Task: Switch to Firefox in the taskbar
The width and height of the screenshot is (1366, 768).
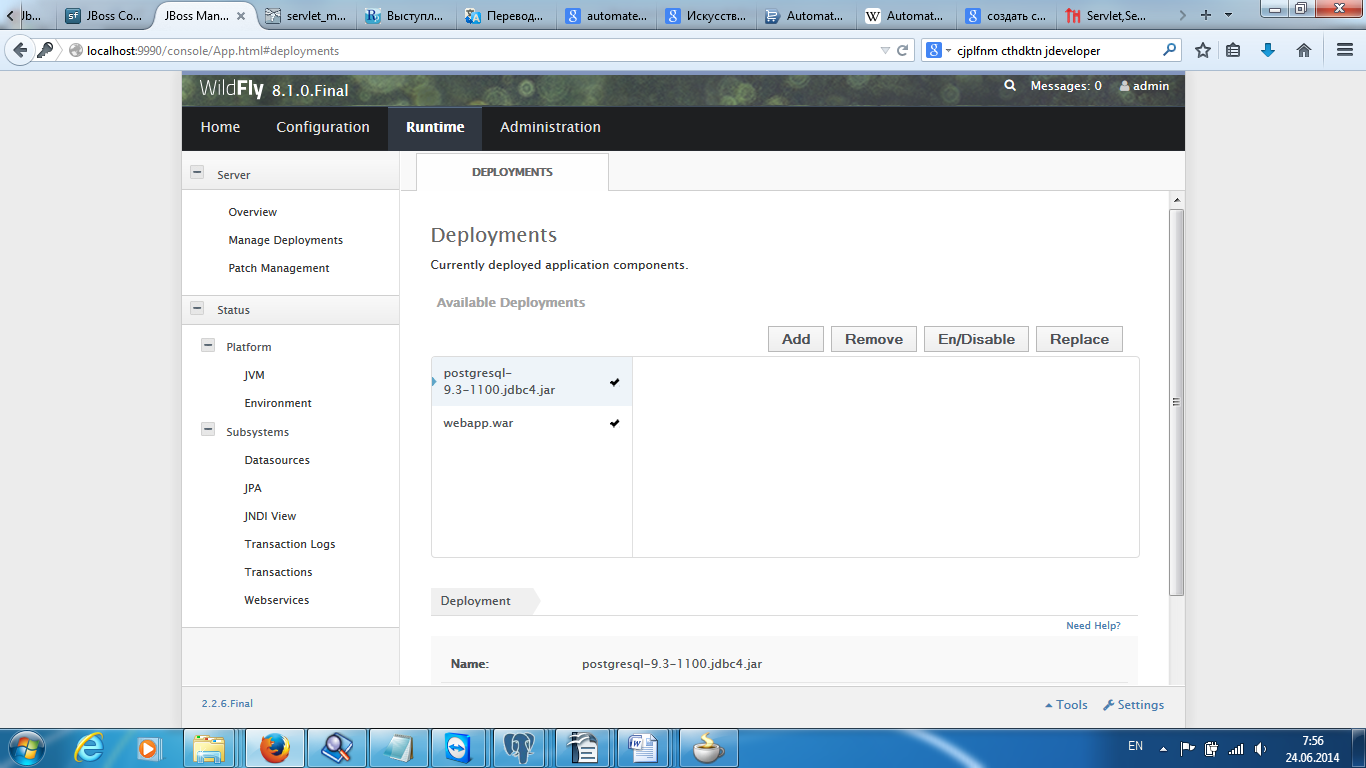Action: (273, 748)
